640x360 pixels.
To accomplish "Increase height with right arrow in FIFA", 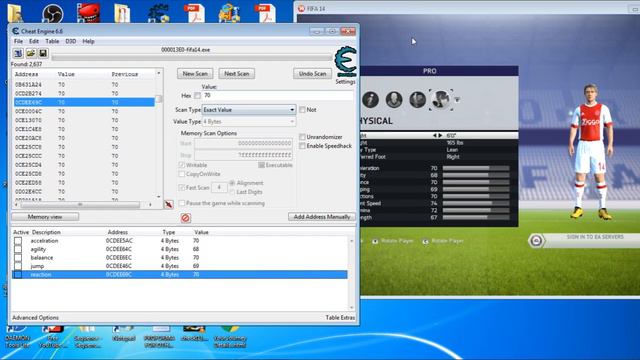I will tap(440, 136).
